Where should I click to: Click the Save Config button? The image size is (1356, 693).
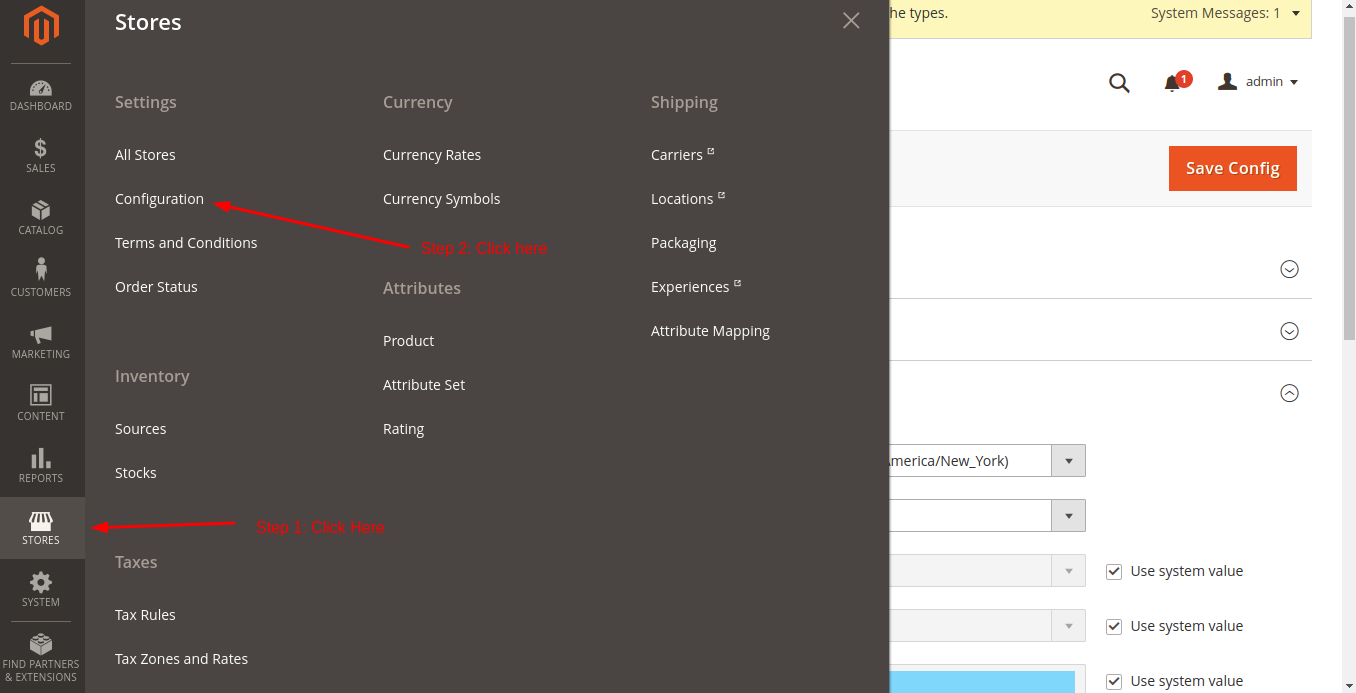click(x=1232, y=168)
